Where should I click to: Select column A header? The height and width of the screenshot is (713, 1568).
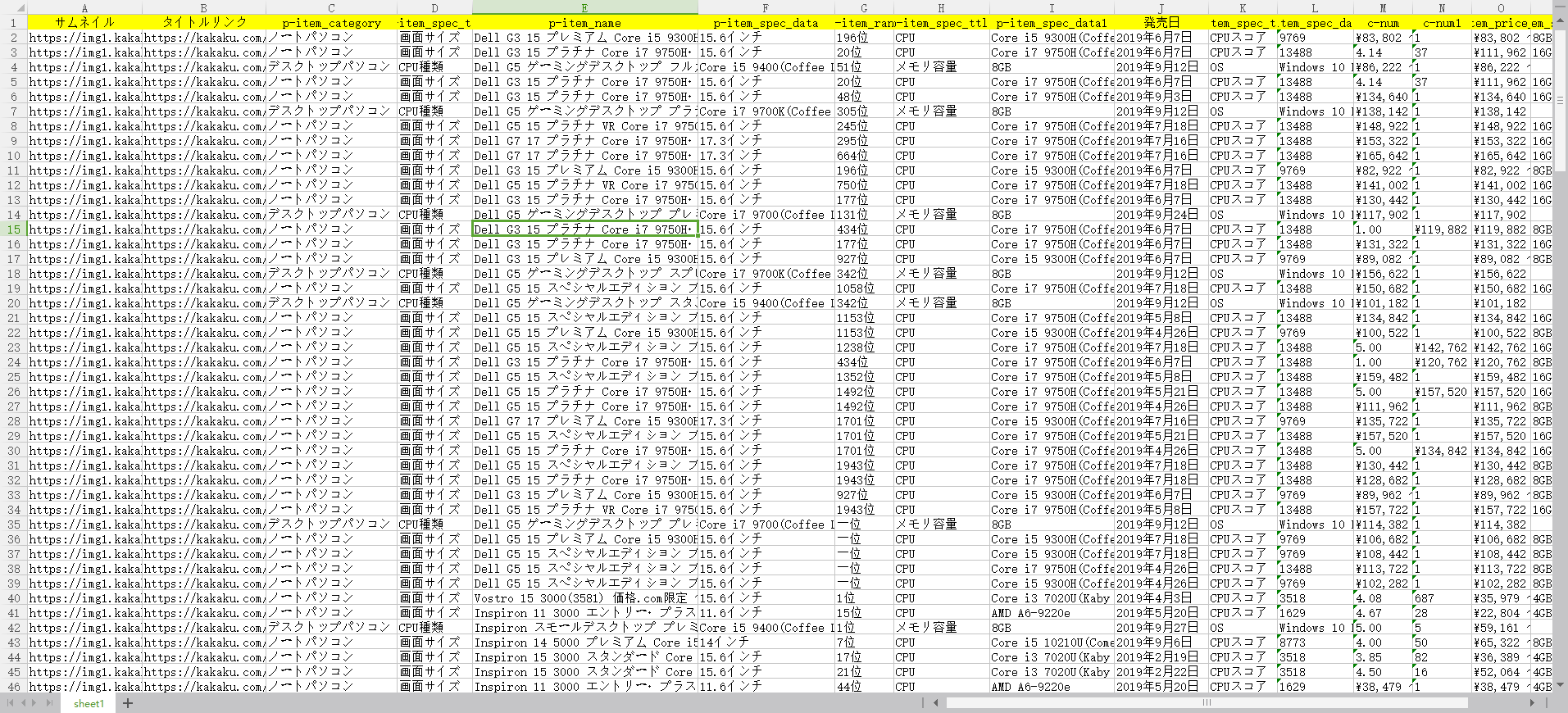(x=84, y=8)
